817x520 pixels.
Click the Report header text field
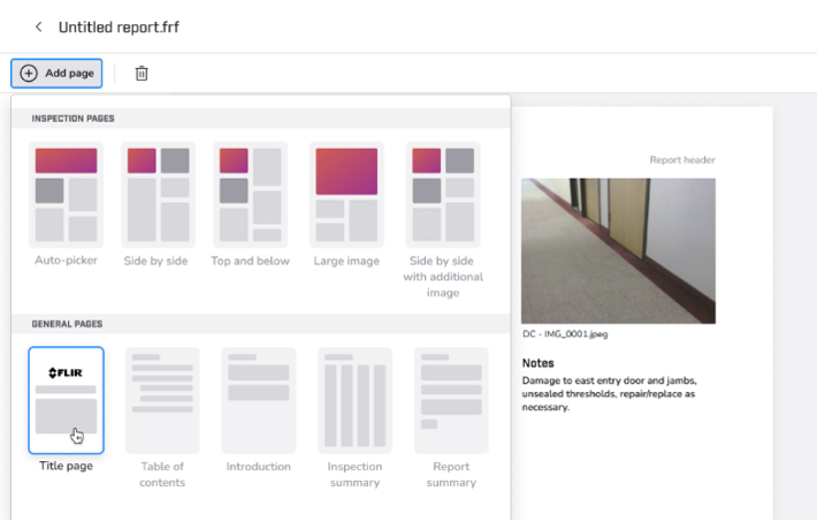coord(682,160)
